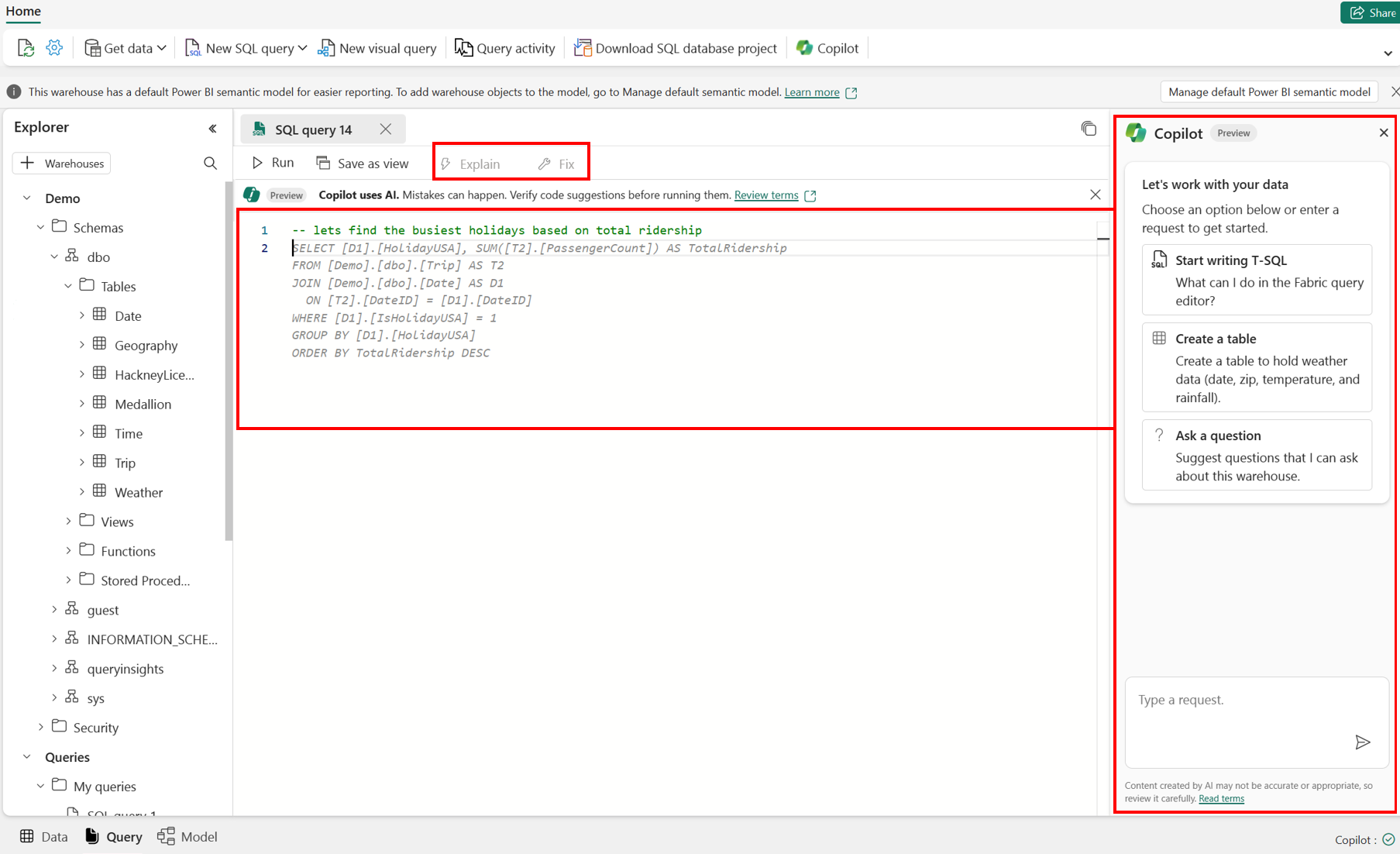Expand the New SQL query dropdown arrow
Screen dimensions: 1400x854
point(302,48)
